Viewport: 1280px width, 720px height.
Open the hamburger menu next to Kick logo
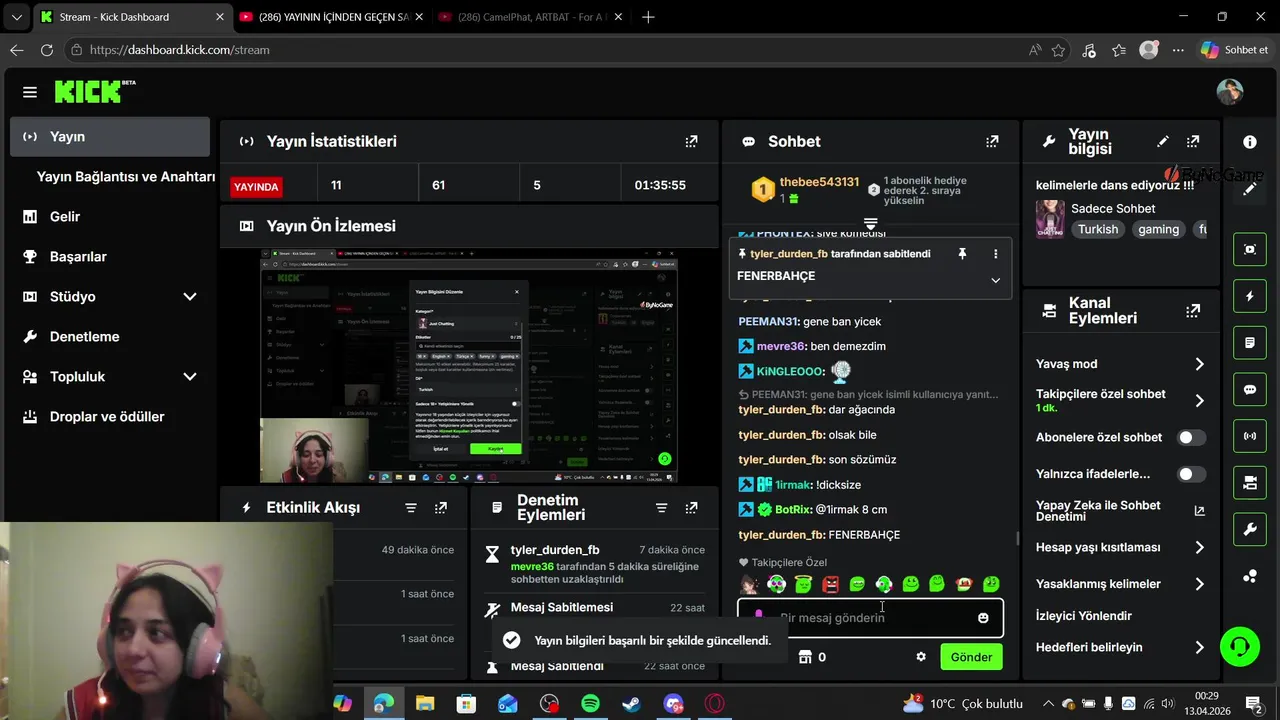(30, 92)
